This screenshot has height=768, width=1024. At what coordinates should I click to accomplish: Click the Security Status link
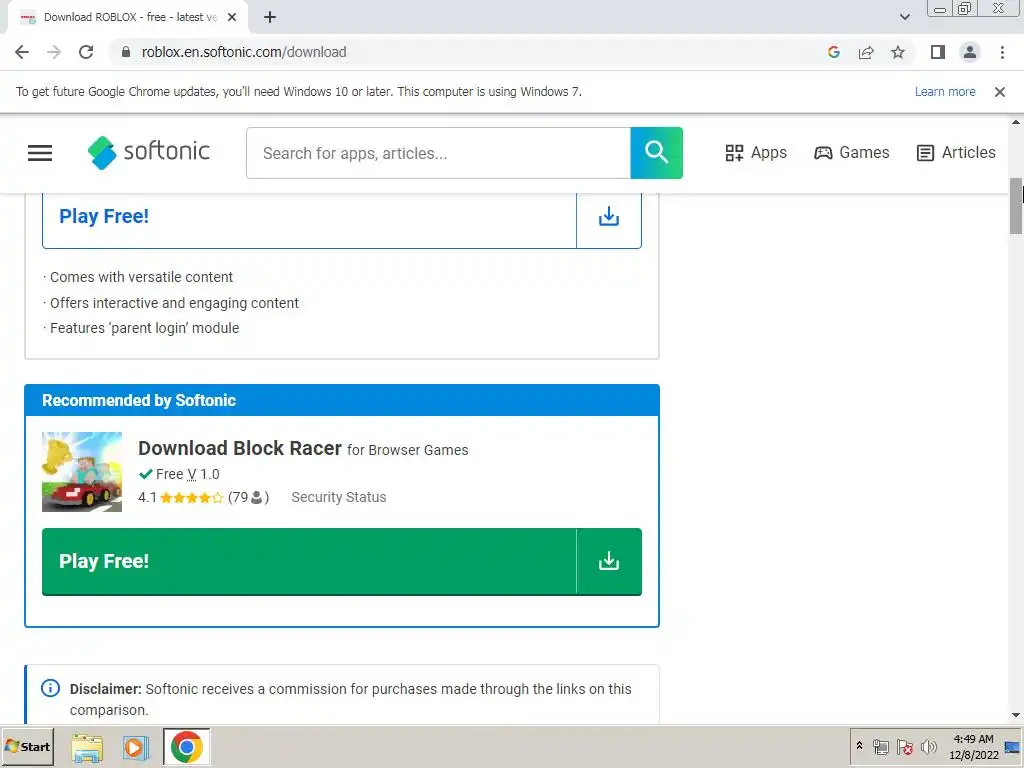[338, 497]
